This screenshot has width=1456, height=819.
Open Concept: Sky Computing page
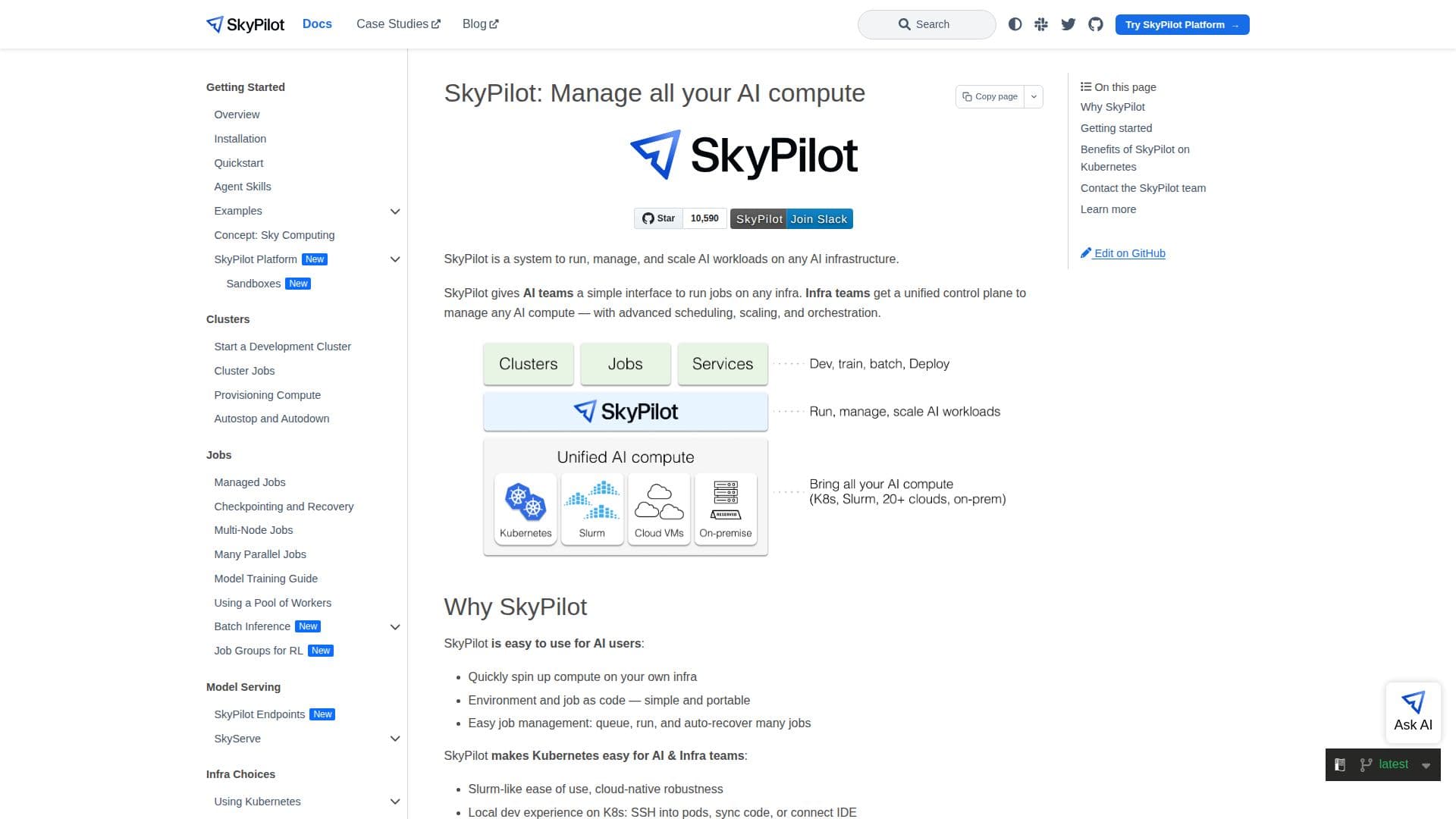pyautogui.click(x=275, y=235)
